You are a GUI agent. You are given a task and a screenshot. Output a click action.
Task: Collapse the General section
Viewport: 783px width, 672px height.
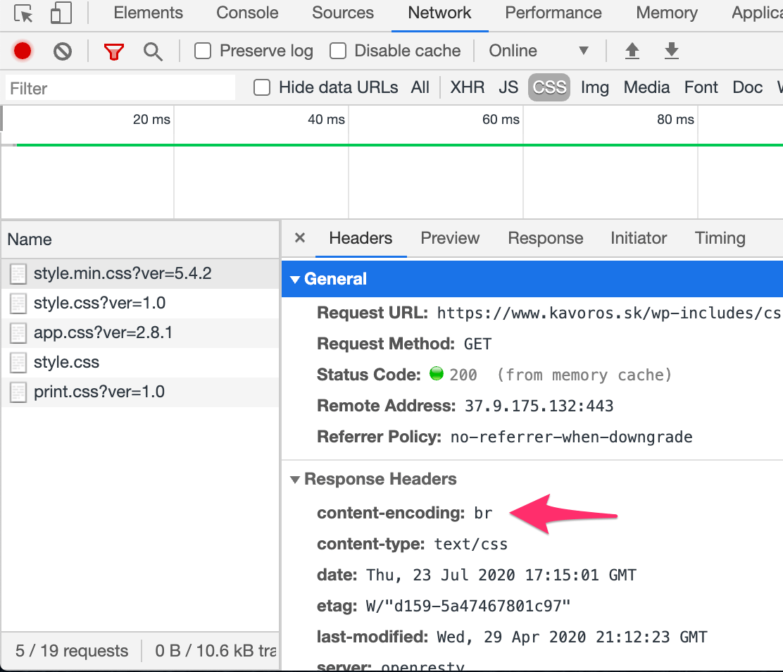coord(295,279)
